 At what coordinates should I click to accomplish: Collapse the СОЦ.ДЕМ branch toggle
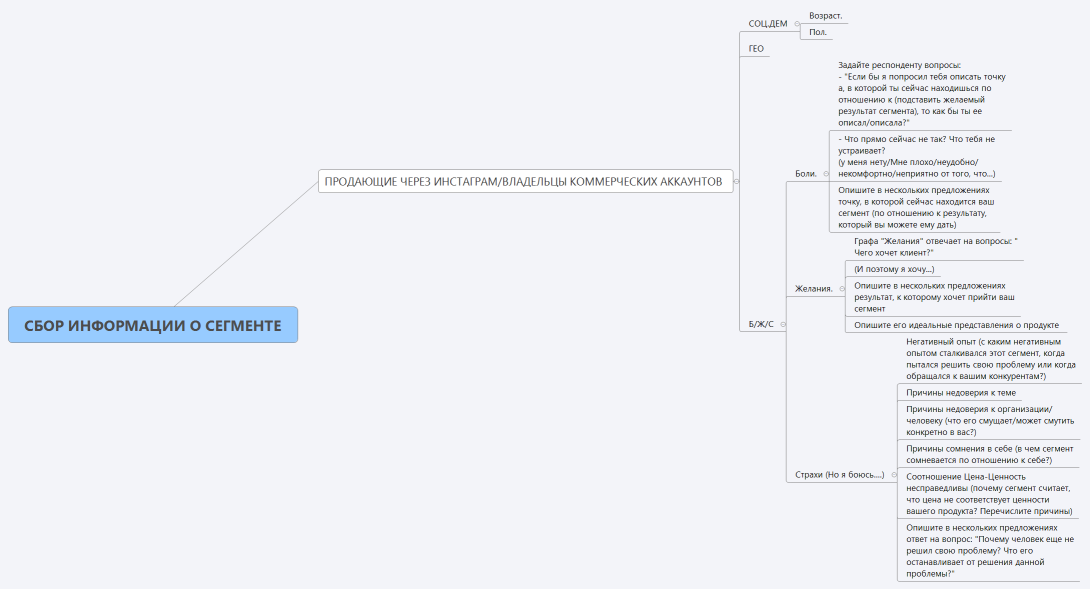795,23
